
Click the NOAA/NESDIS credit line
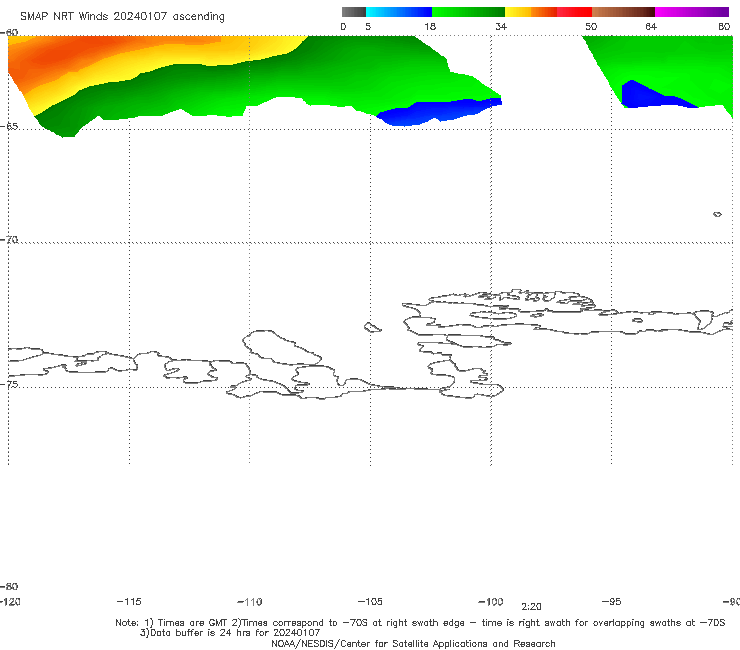(x=413, y=644)
